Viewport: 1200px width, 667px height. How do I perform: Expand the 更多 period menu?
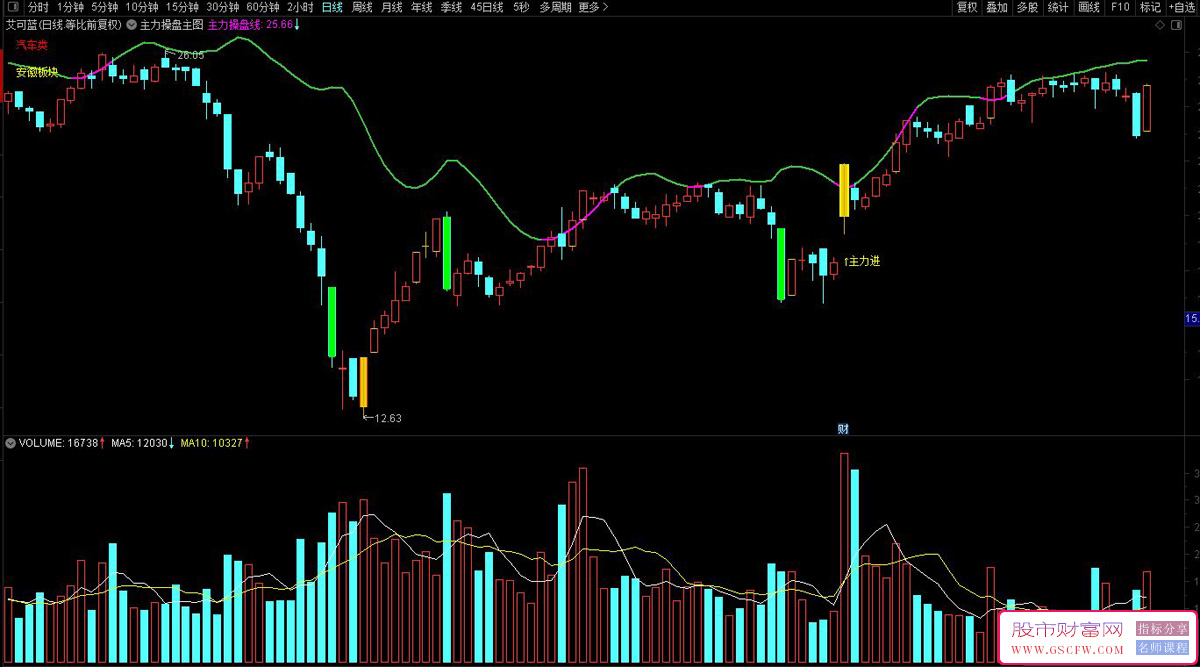point(592,7)
